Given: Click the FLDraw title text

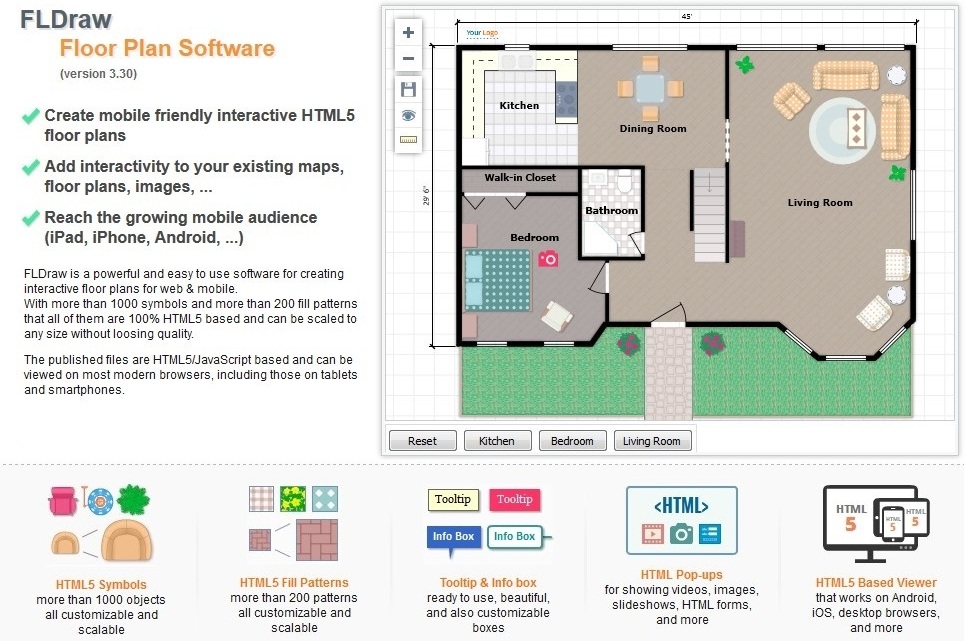Looking at the screenshot, I should (x=66, y=20).
